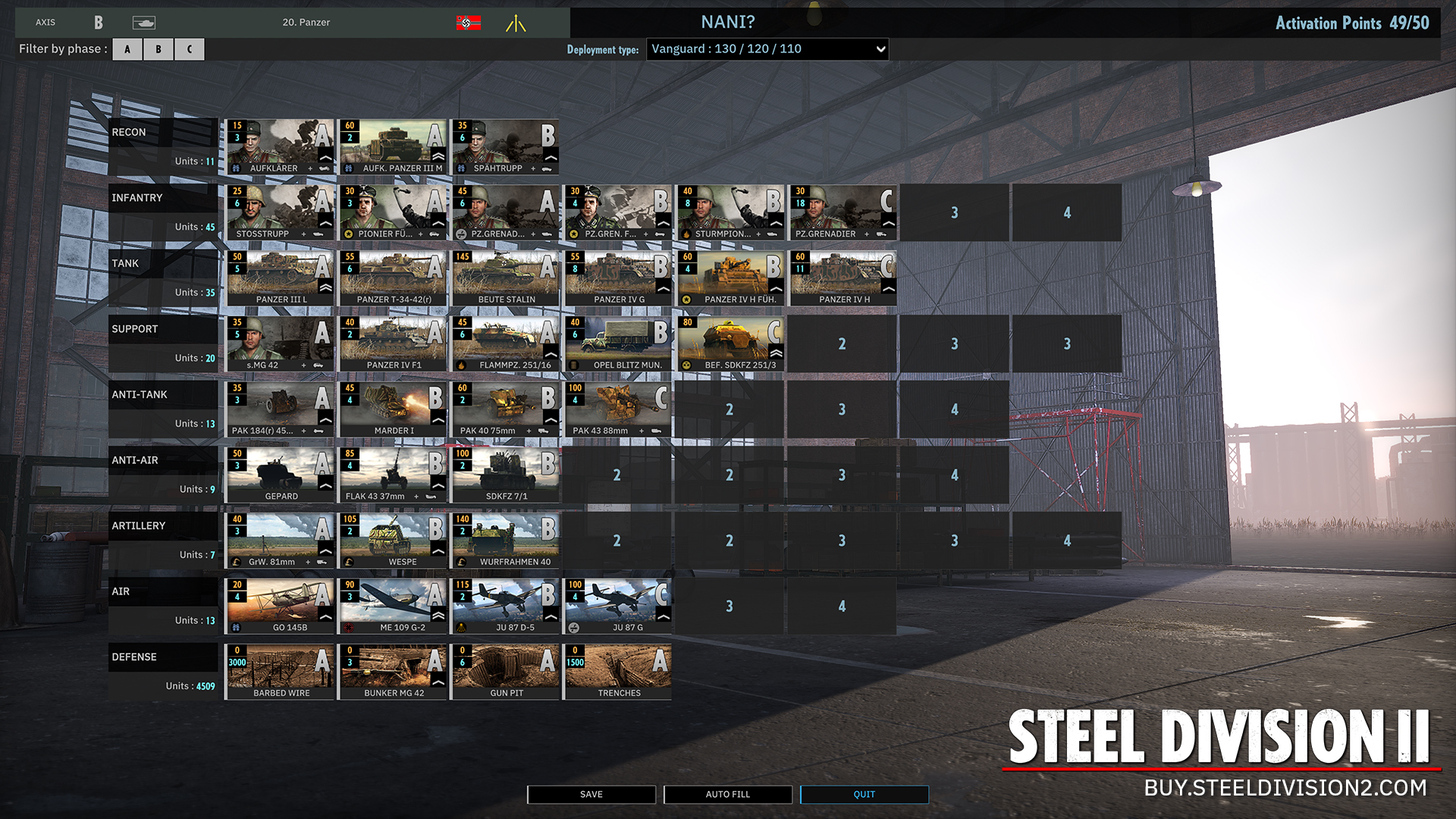Toggle phase C filter
The image size is (1456, 819).
coord(189,49)
